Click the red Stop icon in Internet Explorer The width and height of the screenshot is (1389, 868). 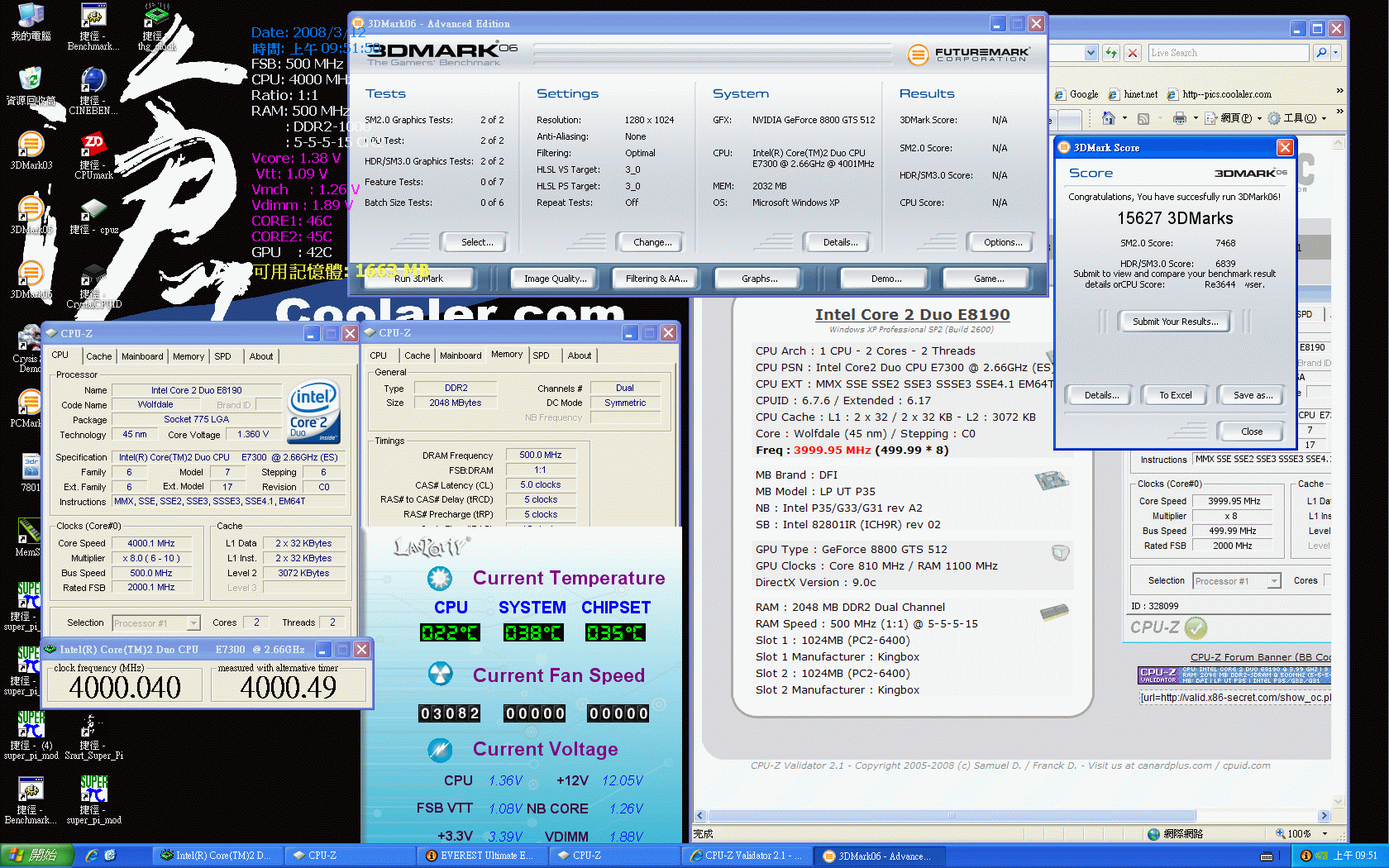point(1133,53)
